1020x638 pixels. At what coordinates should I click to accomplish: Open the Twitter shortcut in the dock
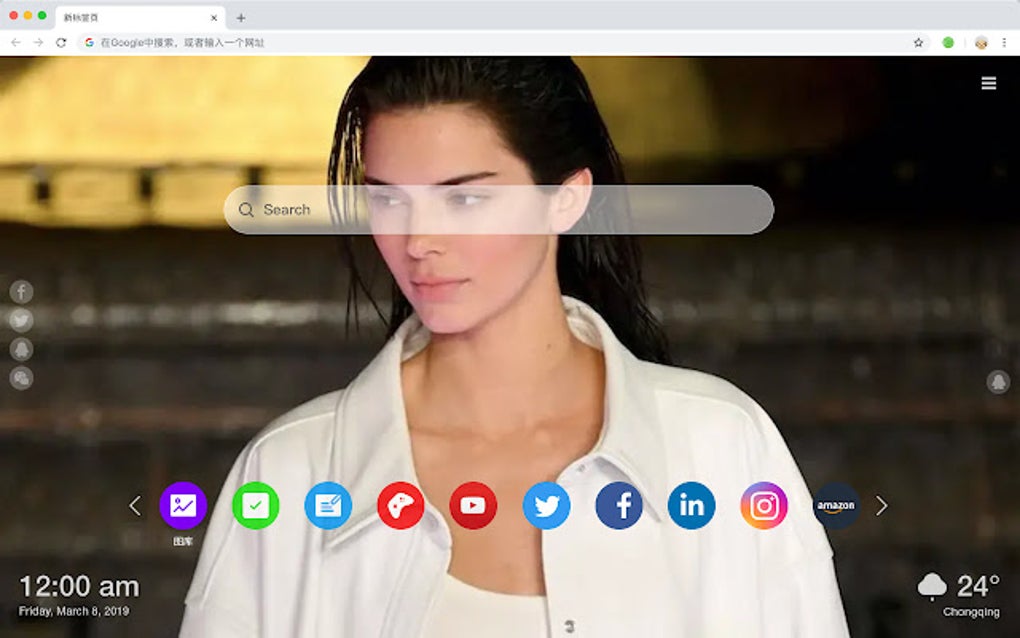546,505
